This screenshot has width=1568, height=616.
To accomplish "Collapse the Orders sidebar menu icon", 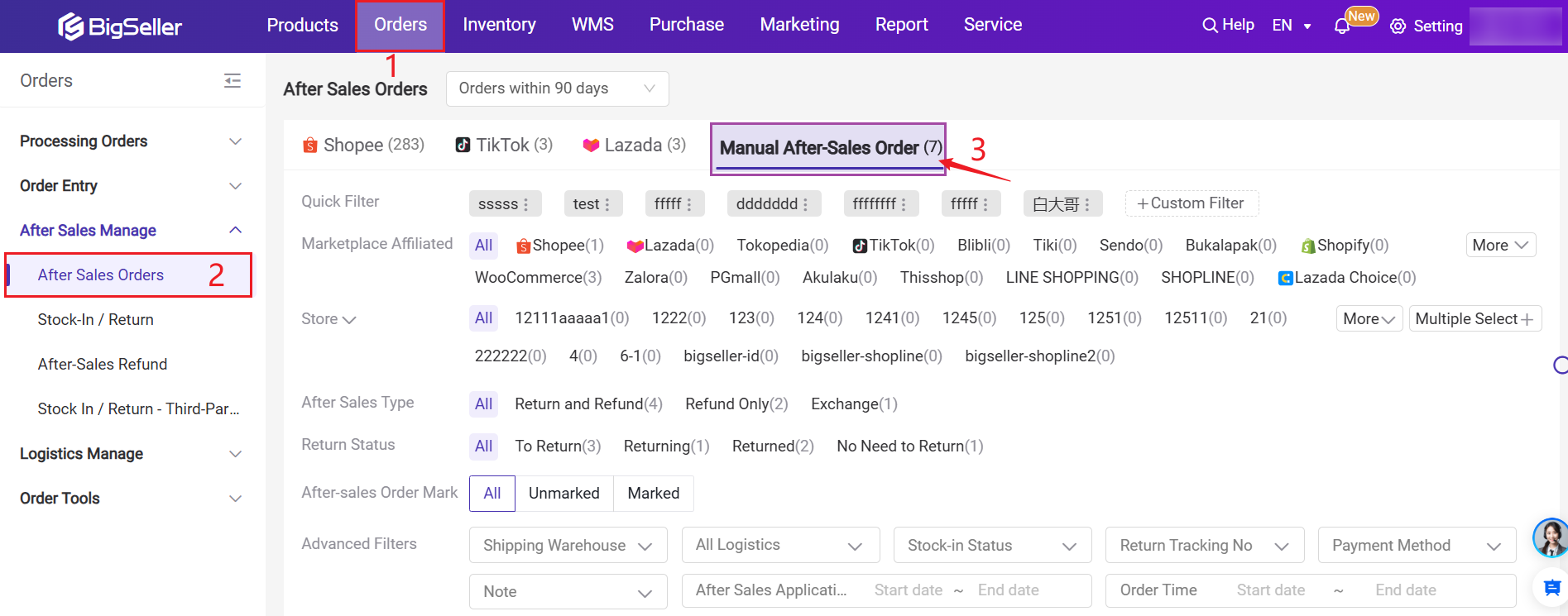I will 233,80.
